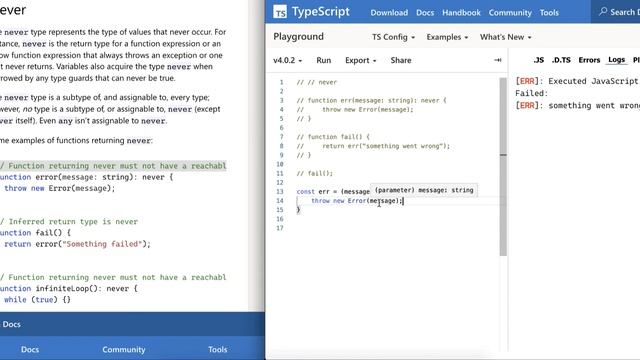The height and width of the screenshot is (360, 640).
Task: Click 'Executed JavaScript' error log line
Action: [x=577, y=81]
